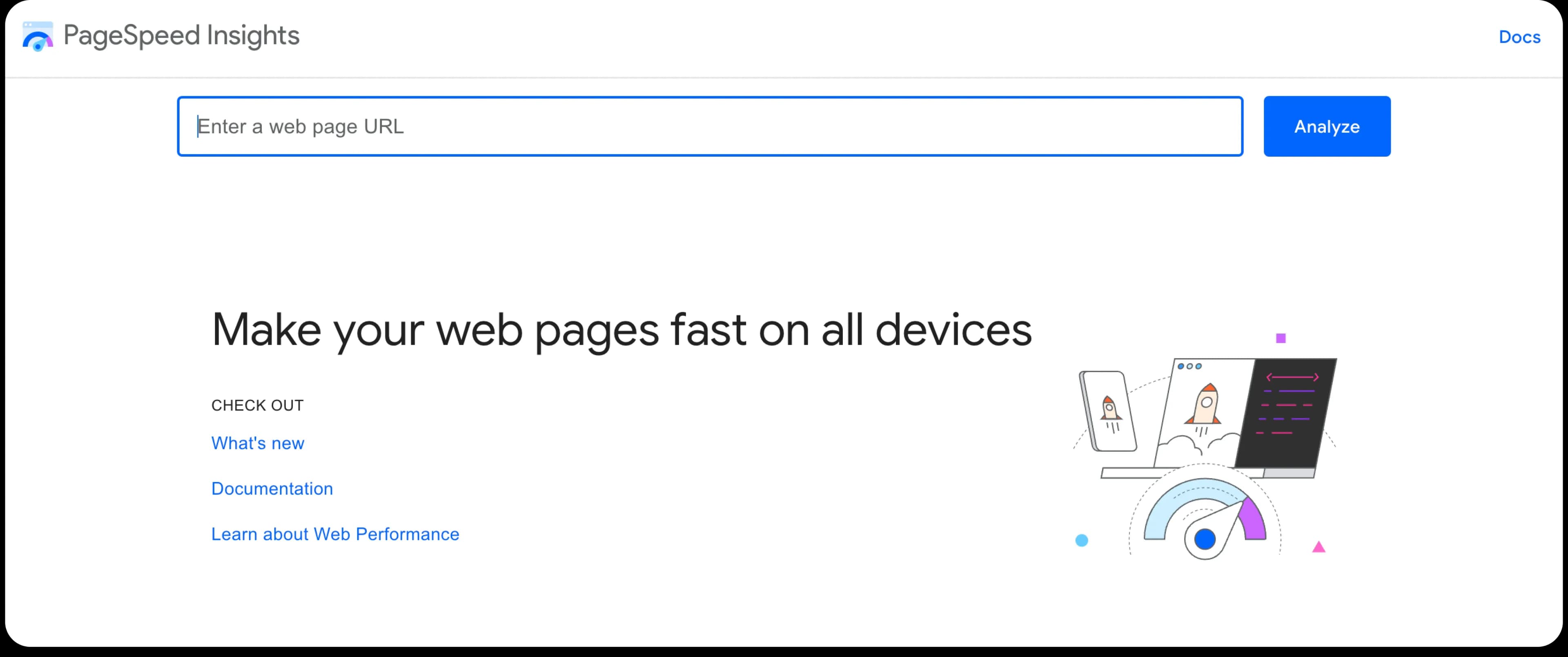Open Learn about Web Performance
The width and height of the screenshot is (1568, 657).
click(335, 534)
